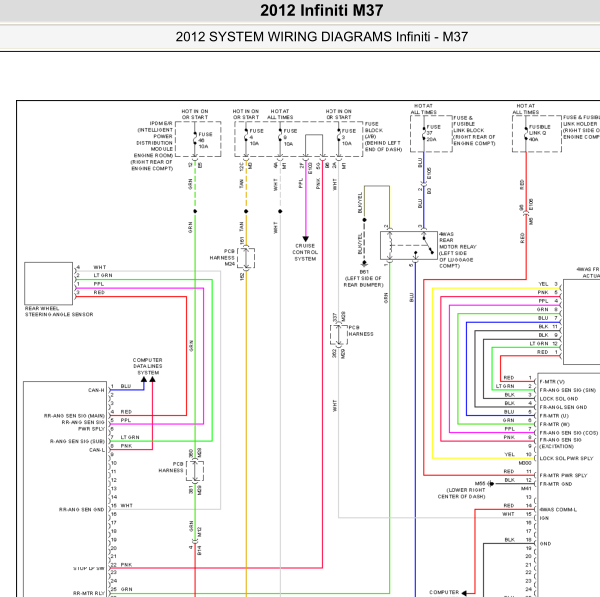This screenshot has width=600, height=597.
Task: Click the "STOP LP SW" pin label
Action: [88, 568]
